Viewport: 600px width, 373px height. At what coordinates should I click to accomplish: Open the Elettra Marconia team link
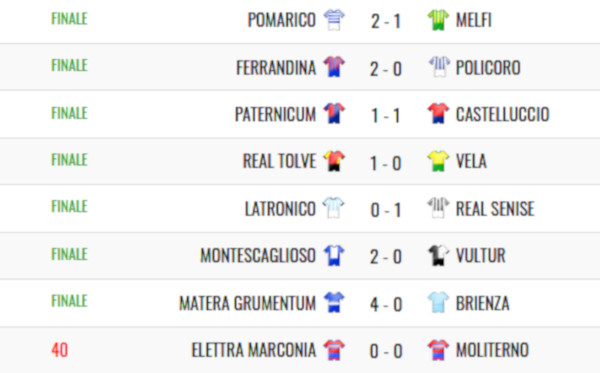pos(254,350)
